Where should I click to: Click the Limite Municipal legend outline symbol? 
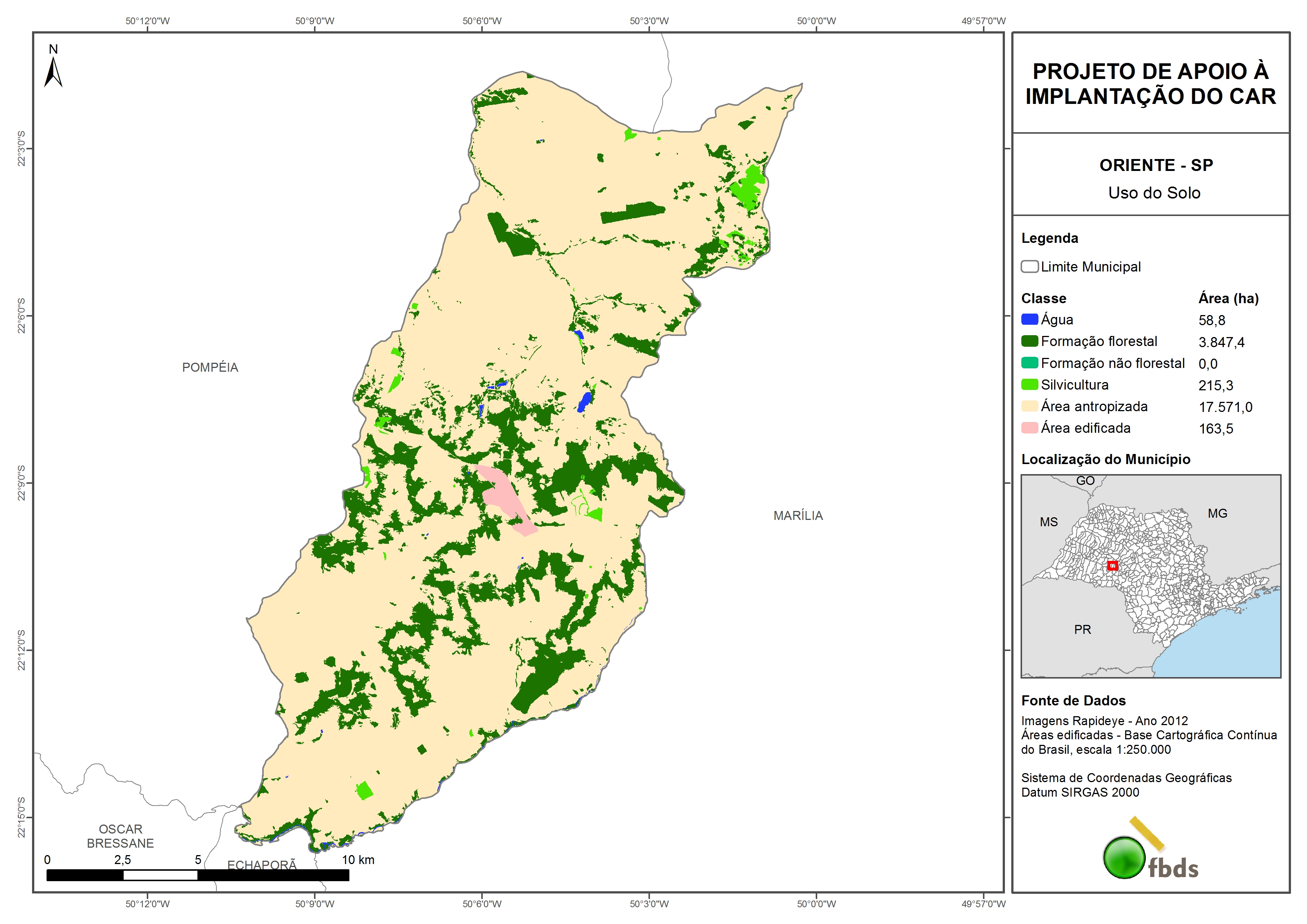click(1029, 266)
